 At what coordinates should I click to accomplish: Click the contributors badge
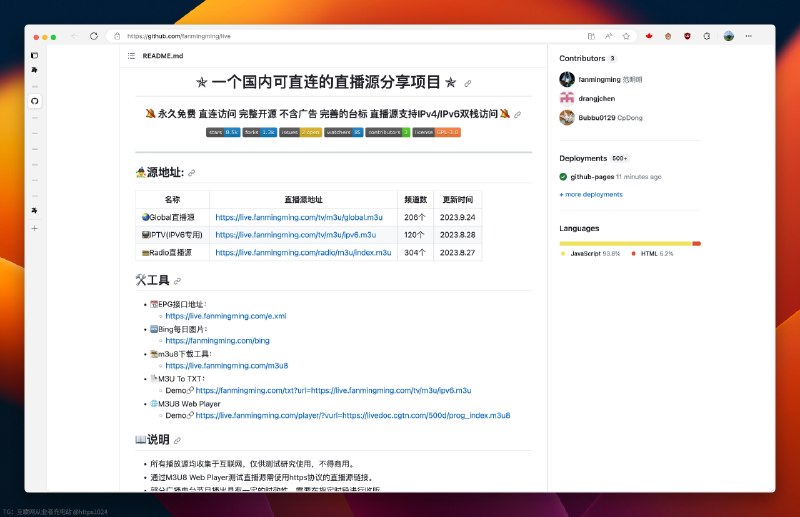click(387, 132)
